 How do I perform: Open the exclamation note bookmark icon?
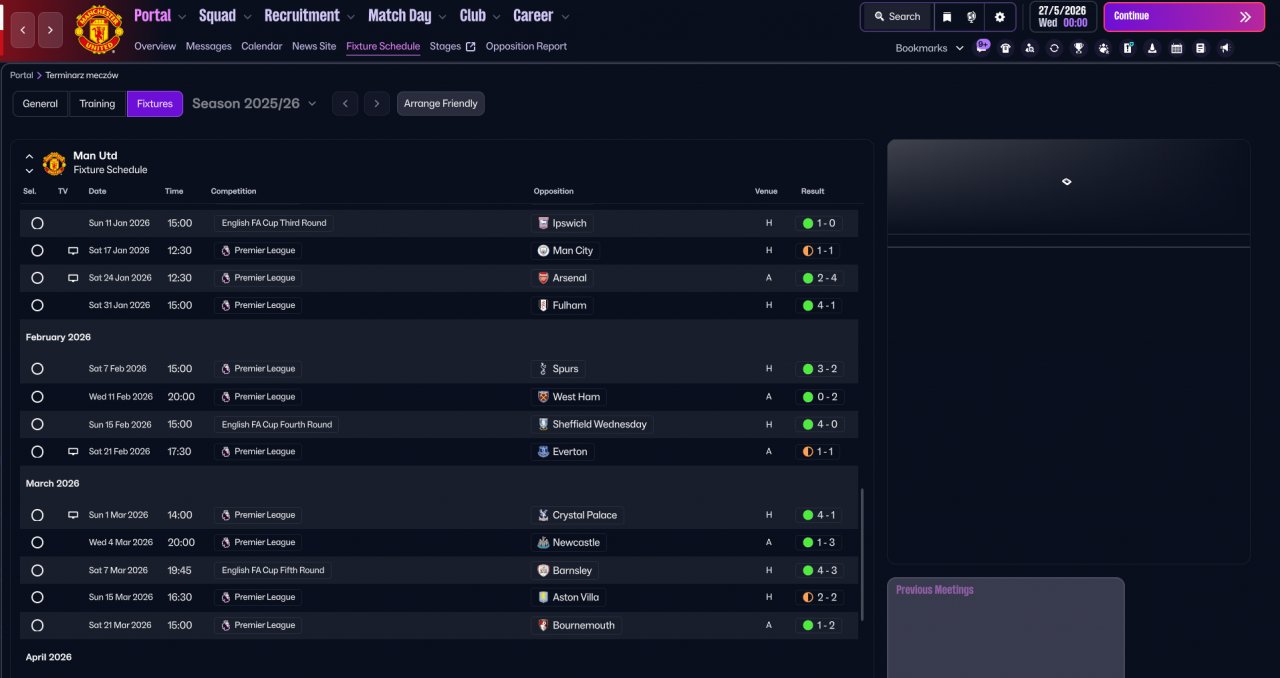click(x=1127, y=48)
